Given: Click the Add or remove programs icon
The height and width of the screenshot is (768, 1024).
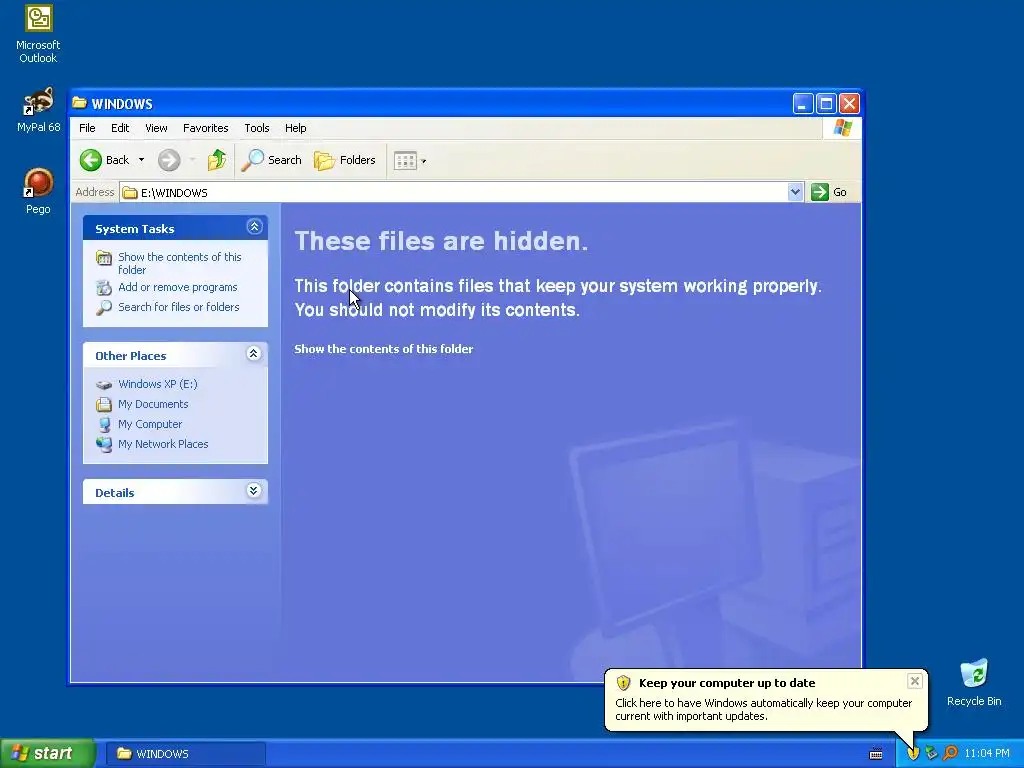Looking at the screenshot, I should 104,287.
